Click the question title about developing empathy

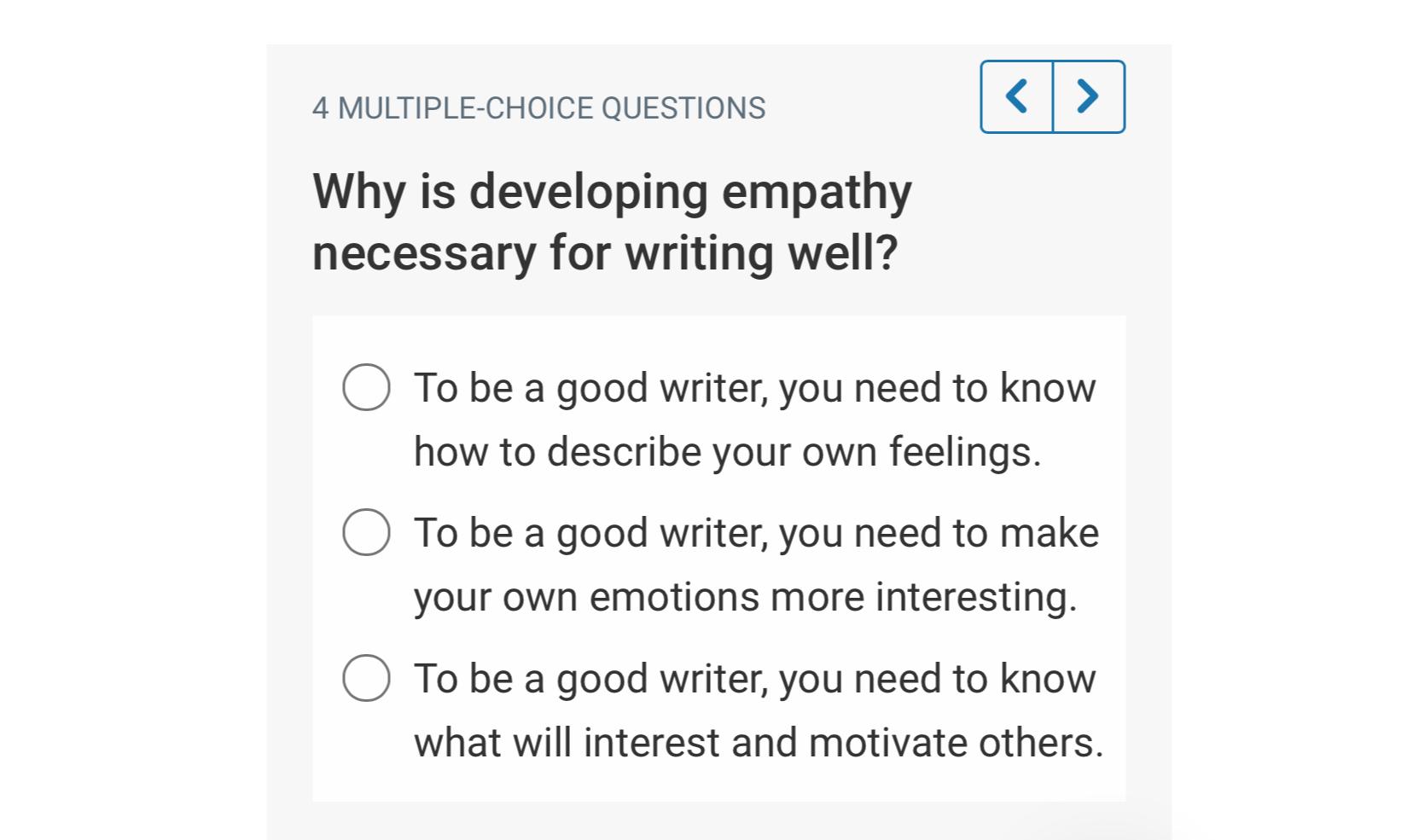pos(611,222)
